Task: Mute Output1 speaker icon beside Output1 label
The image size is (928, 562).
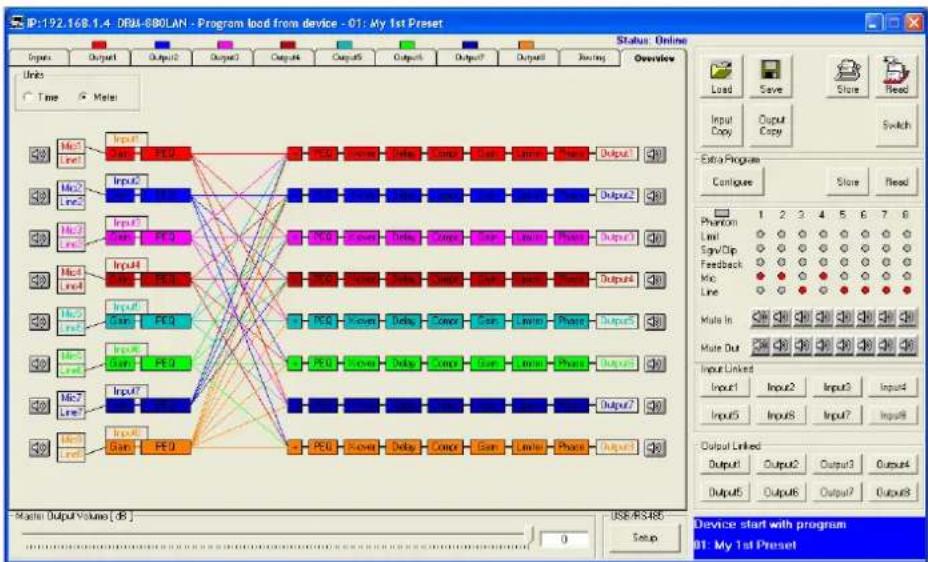Action: (x=654, y=153)
